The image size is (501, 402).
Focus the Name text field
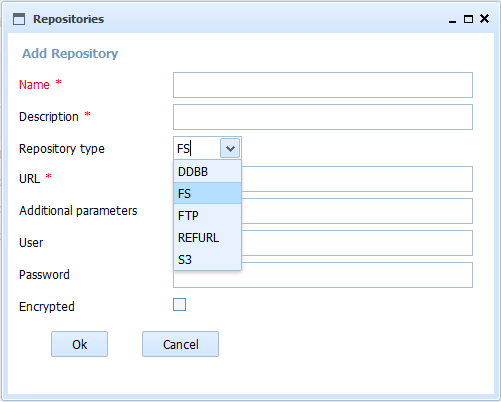click(x=323, y=85)
